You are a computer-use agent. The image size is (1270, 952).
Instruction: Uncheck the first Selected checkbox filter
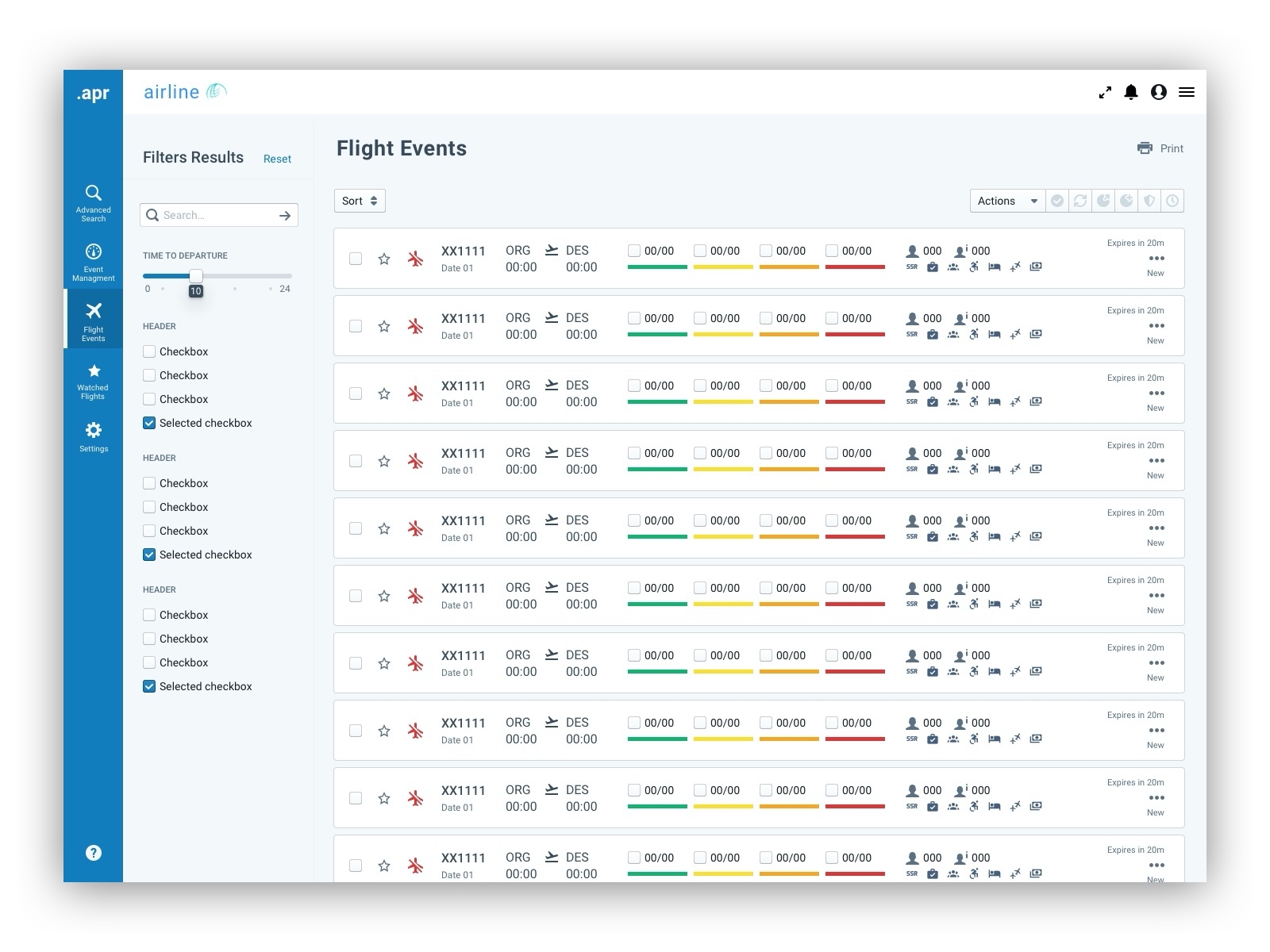(149, 423)
